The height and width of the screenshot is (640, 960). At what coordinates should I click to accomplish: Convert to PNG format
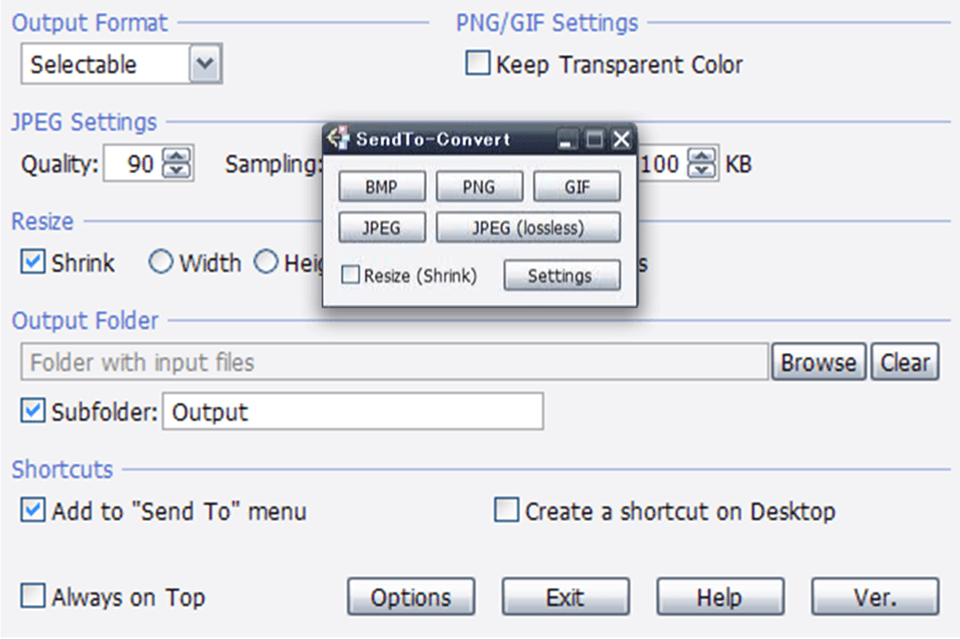coord(479,186)
